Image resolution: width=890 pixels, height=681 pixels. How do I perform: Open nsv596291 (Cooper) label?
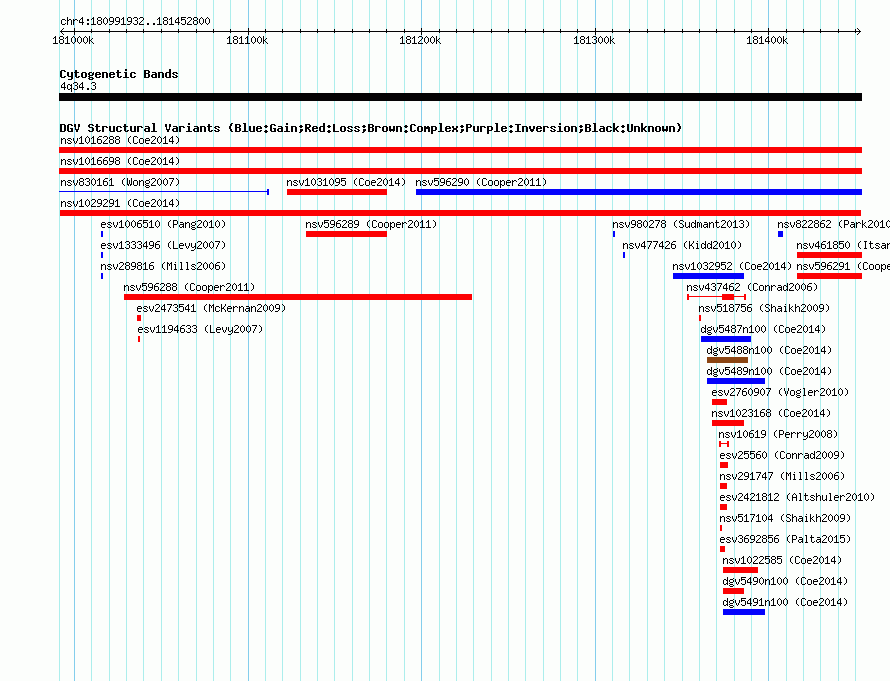click(843, 266)
